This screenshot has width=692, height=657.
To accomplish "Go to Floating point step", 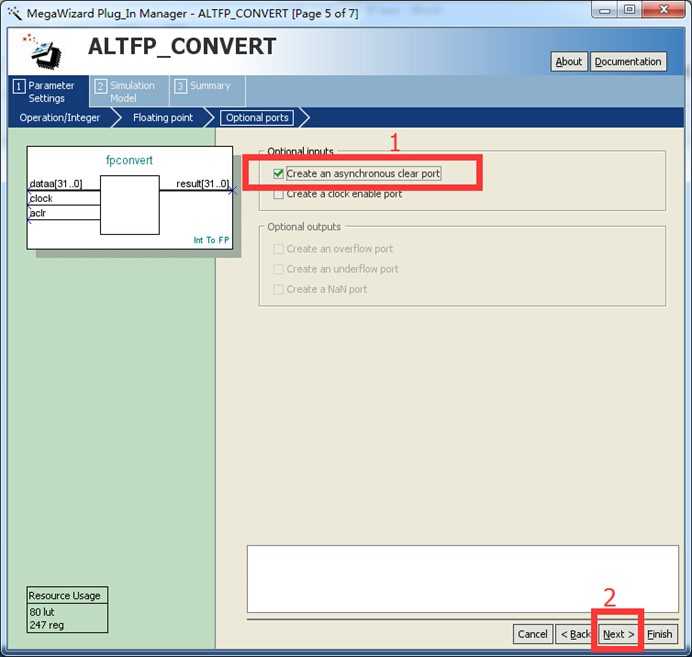I will coord(163,118).
